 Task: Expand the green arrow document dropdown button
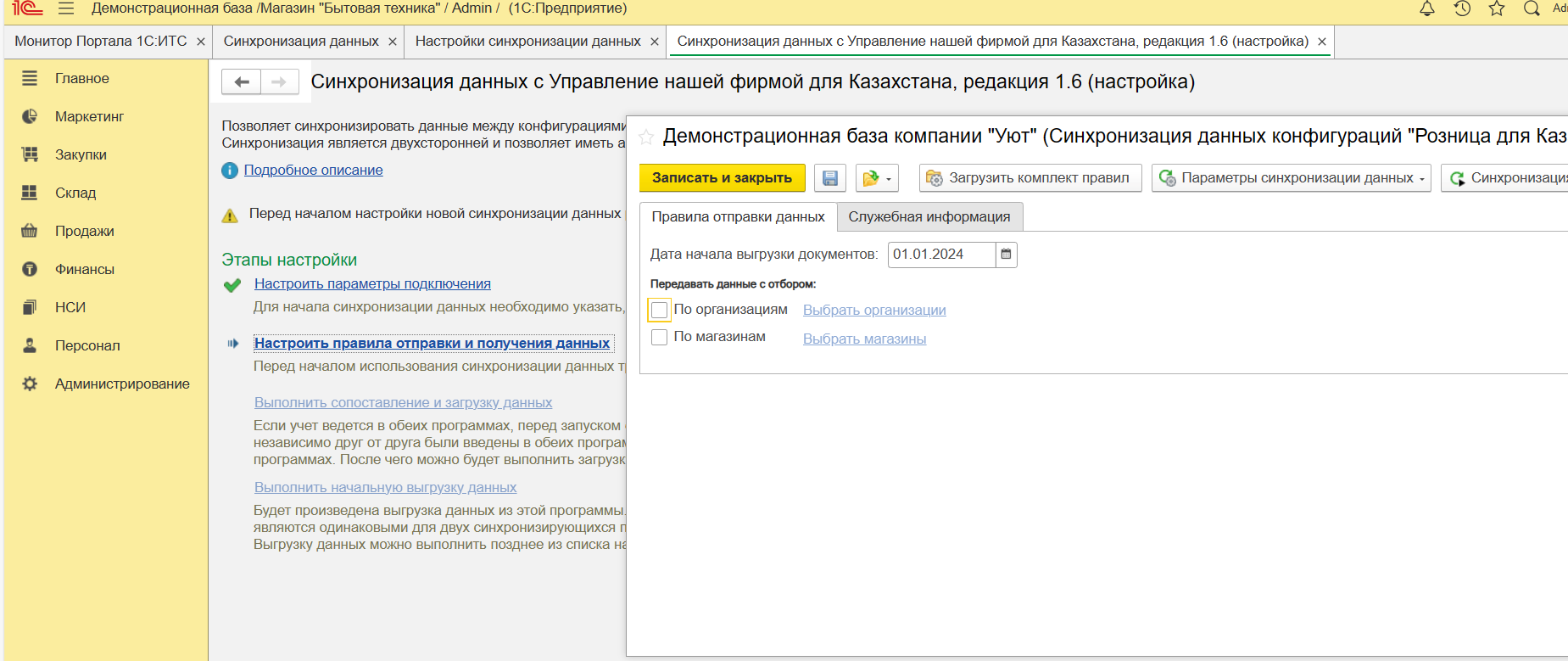[876, 178]
